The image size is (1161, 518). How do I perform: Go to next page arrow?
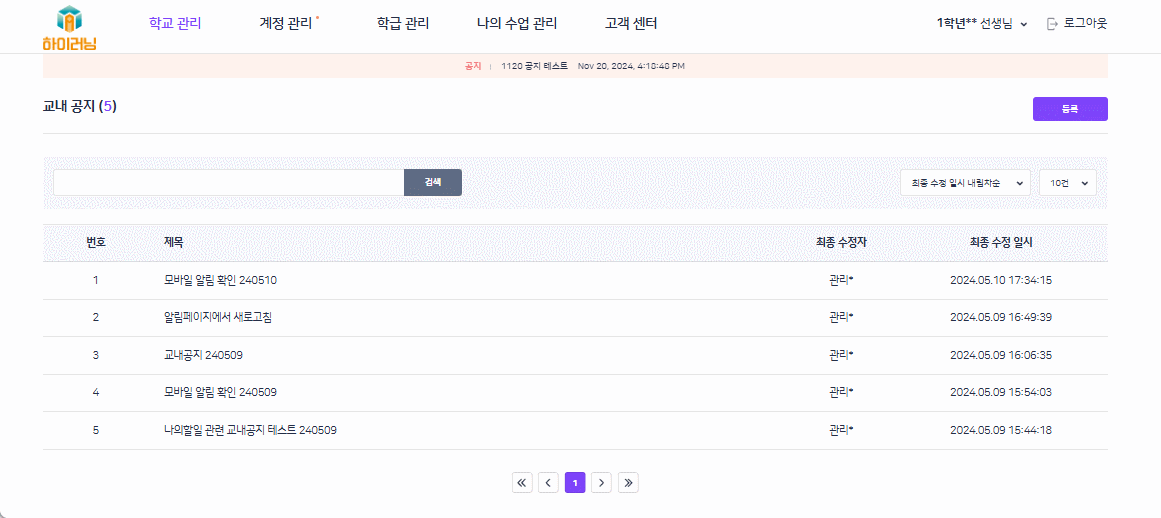601,483
